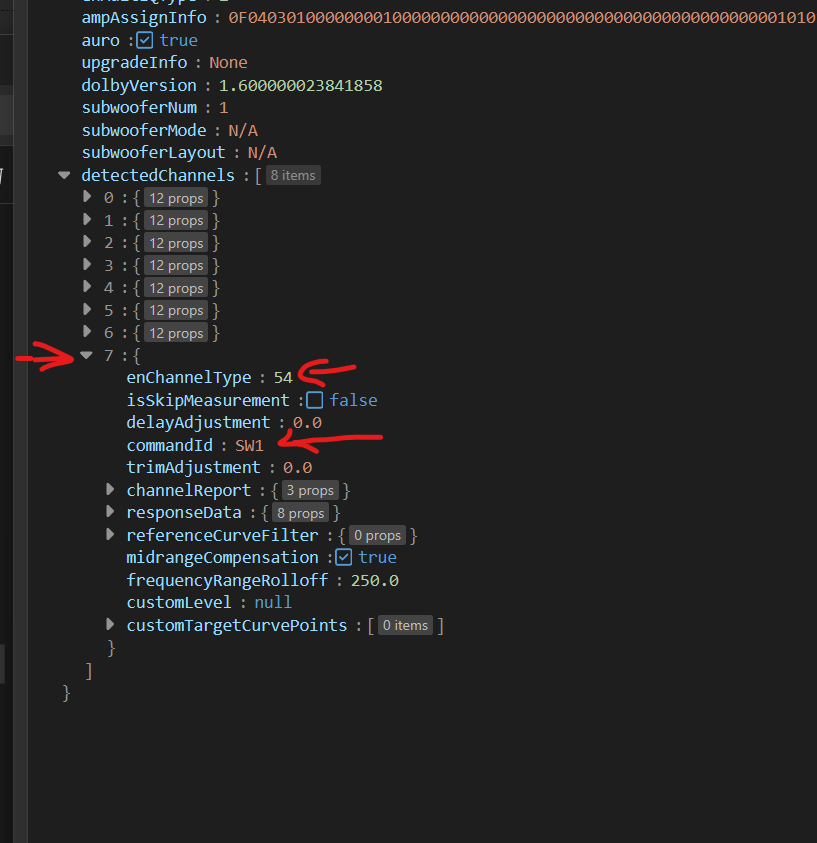Expand the referenceCurveFilter object
Viewport: 817px width, 843px height.
coord(110,535)
